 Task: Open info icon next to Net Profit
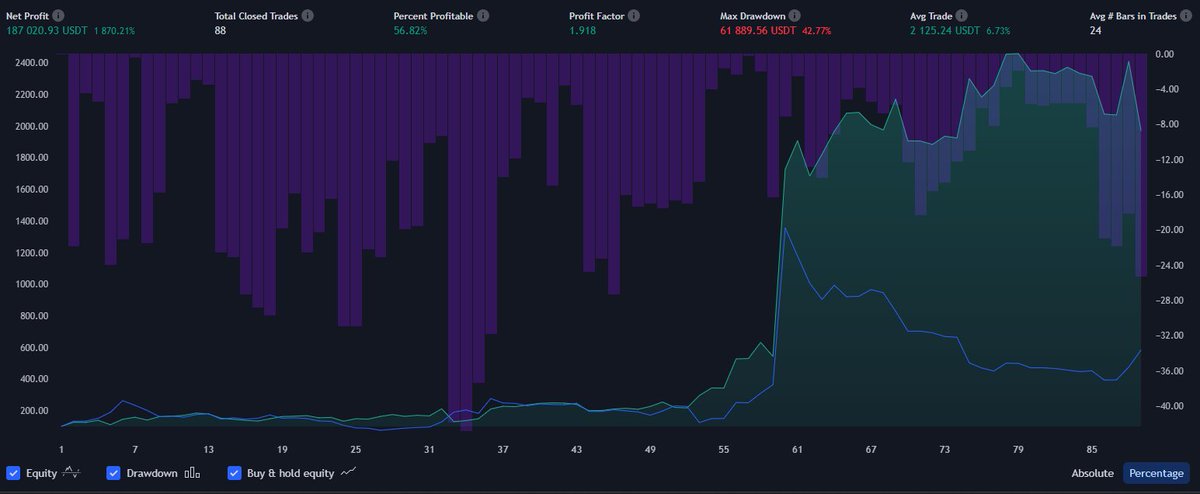pyautogui.click(x=58, y=17)
